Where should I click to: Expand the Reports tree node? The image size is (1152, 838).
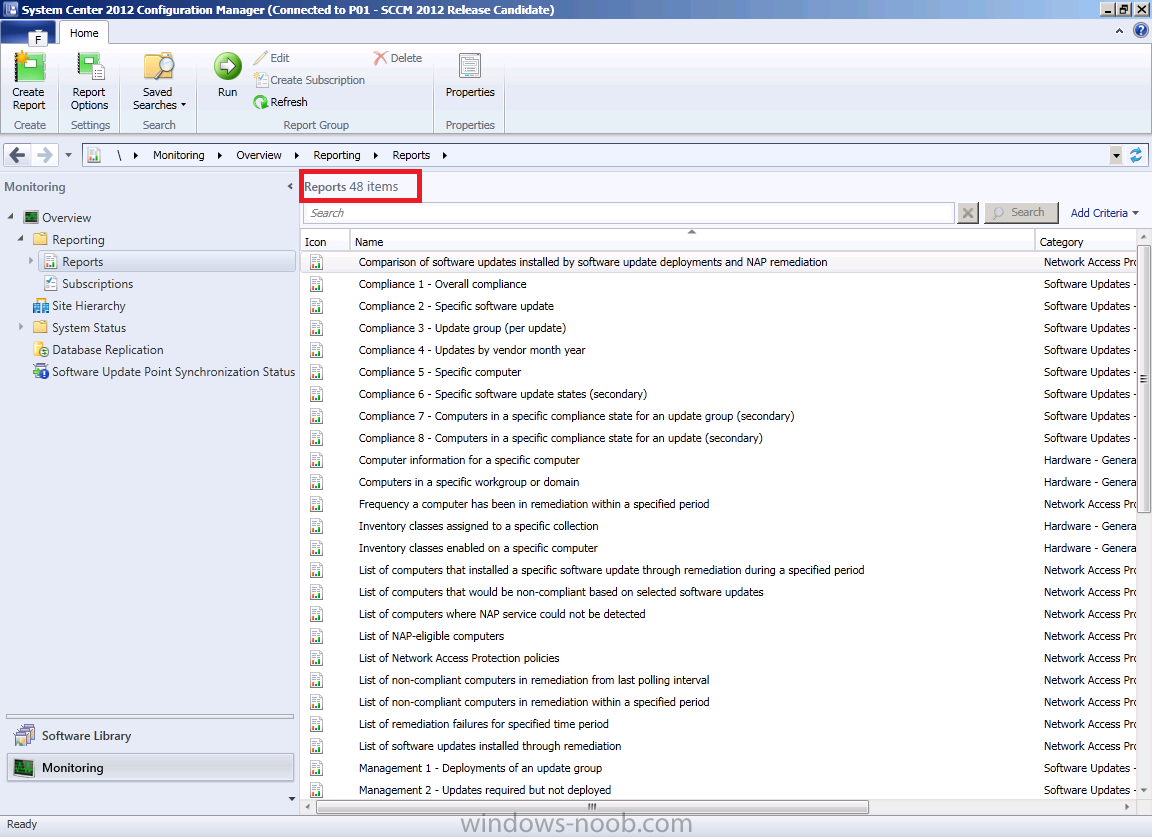(31, 261)
